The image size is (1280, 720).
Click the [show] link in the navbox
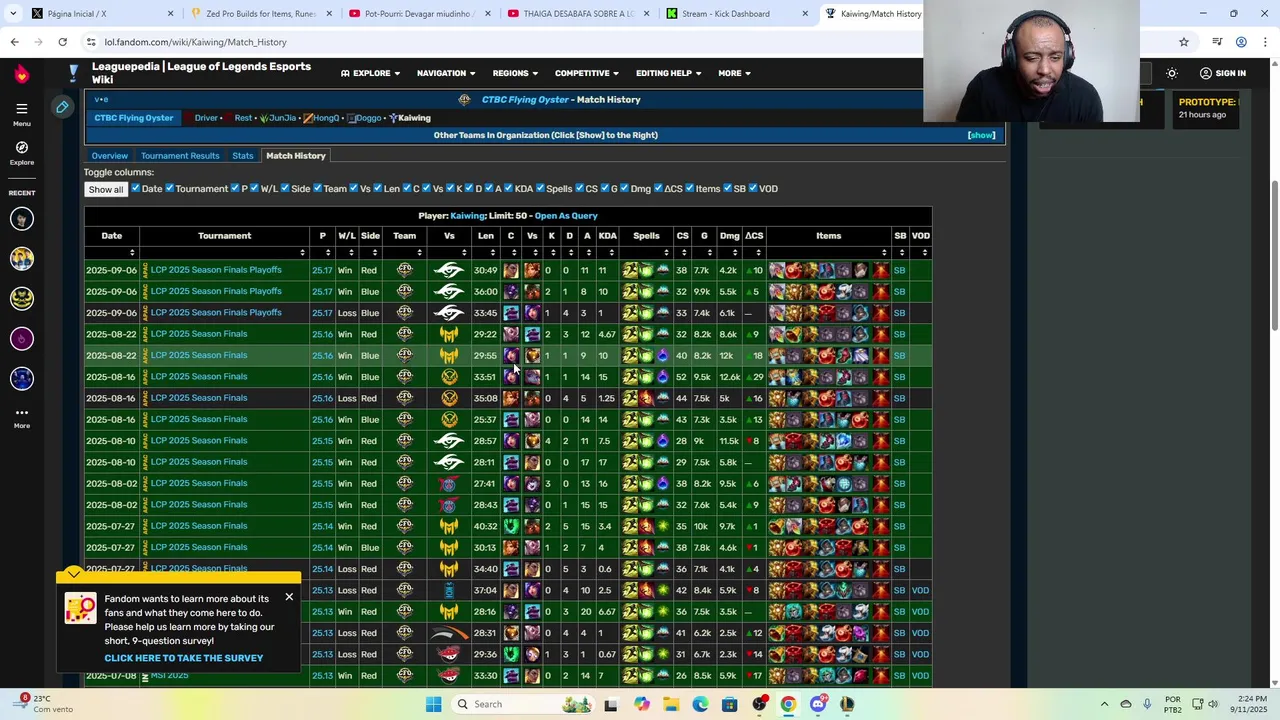point(982,135)
